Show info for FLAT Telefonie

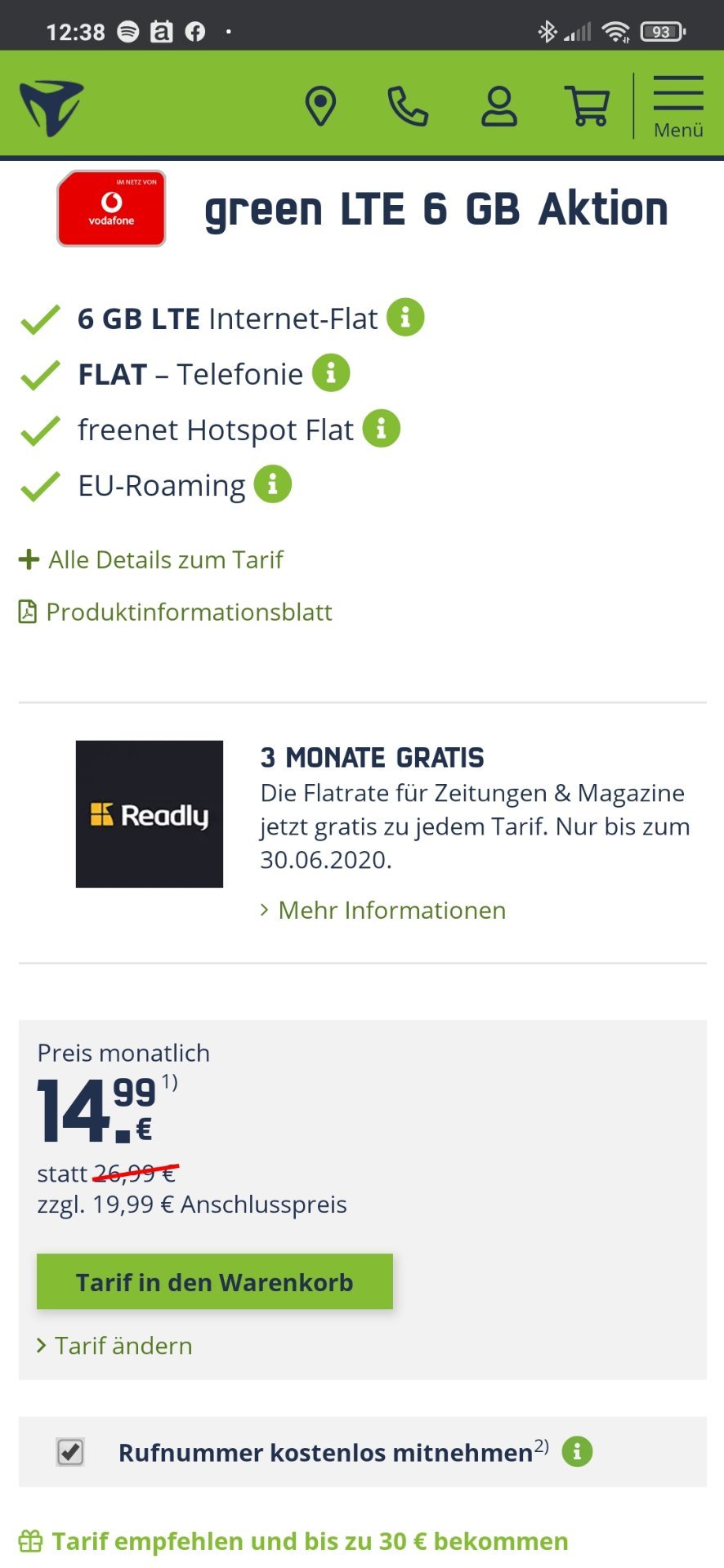coord(331,373)
